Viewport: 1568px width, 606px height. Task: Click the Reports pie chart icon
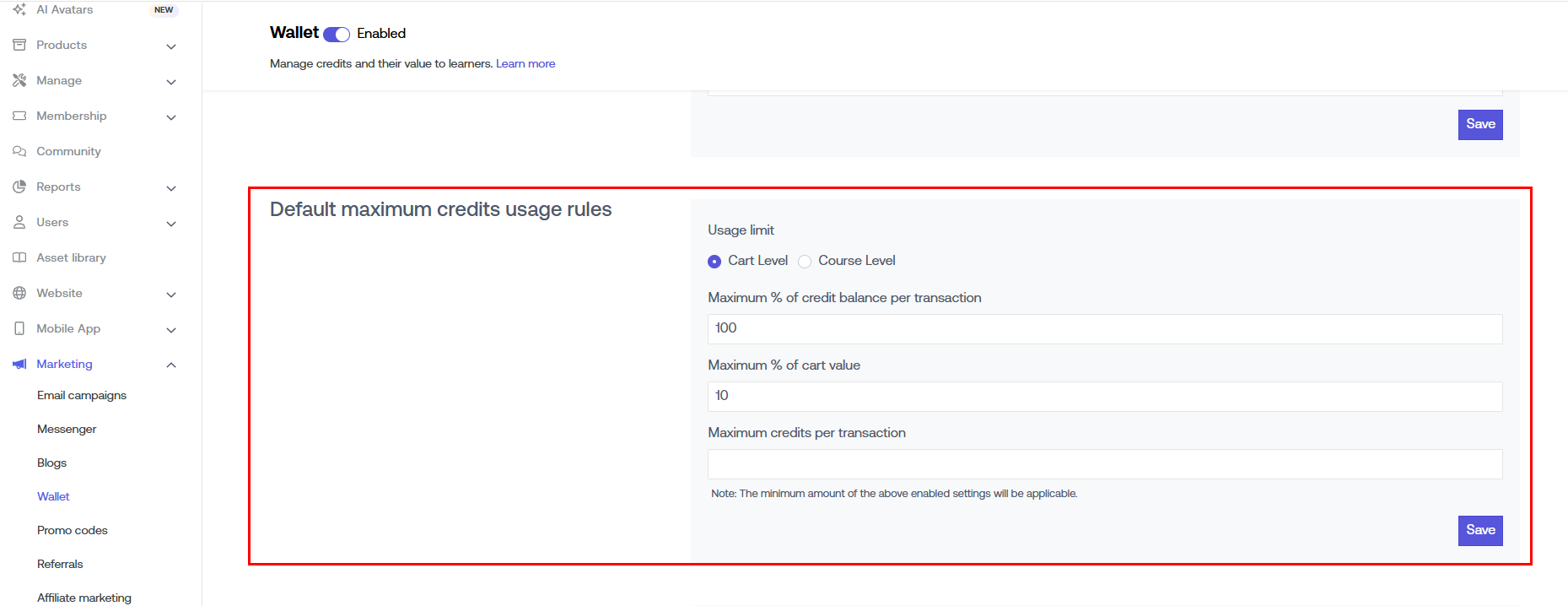pos(19,187)
